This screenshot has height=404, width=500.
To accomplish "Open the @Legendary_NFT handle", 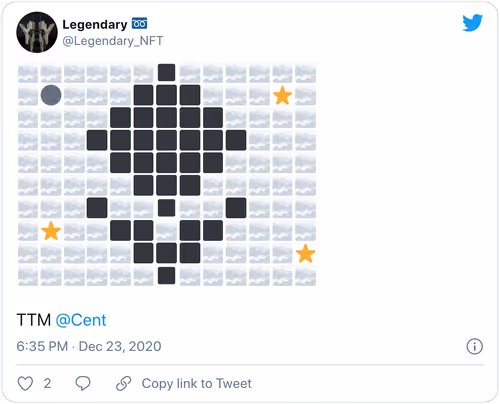I will 113,41.
